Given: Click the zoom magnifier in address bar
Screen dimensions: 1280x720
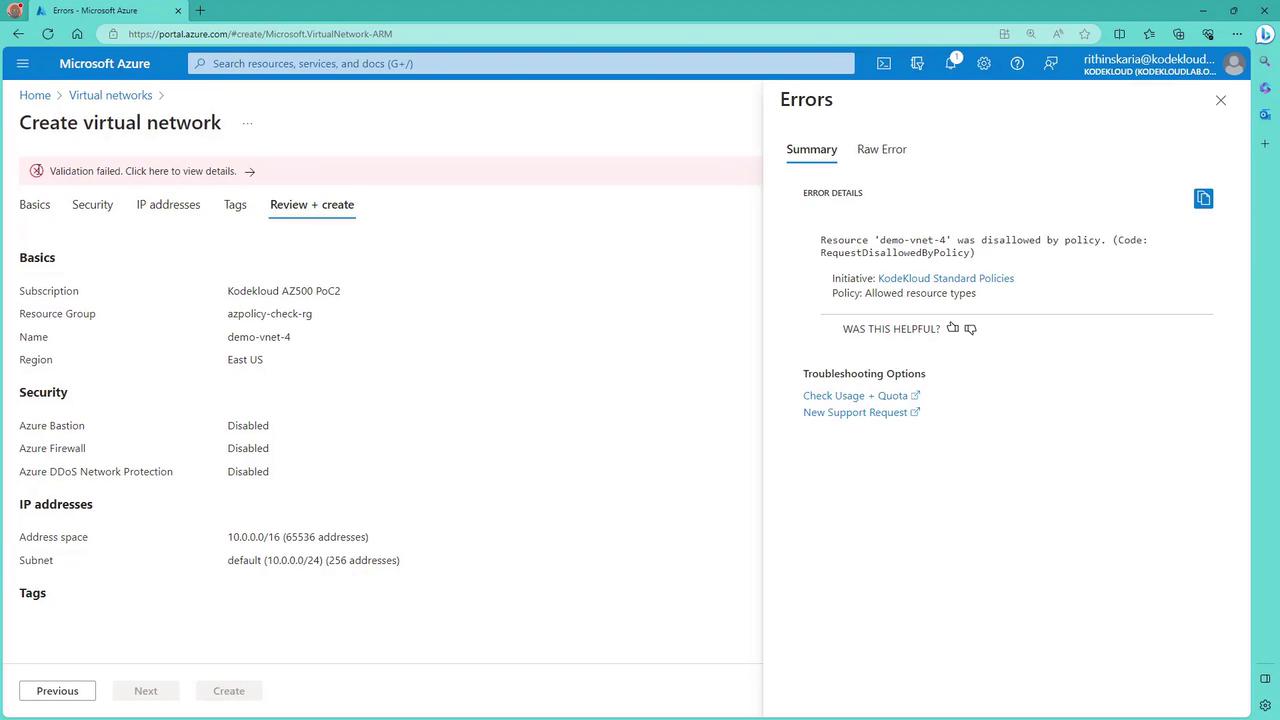Looking at the screenshot, I should coord(1030,34).
